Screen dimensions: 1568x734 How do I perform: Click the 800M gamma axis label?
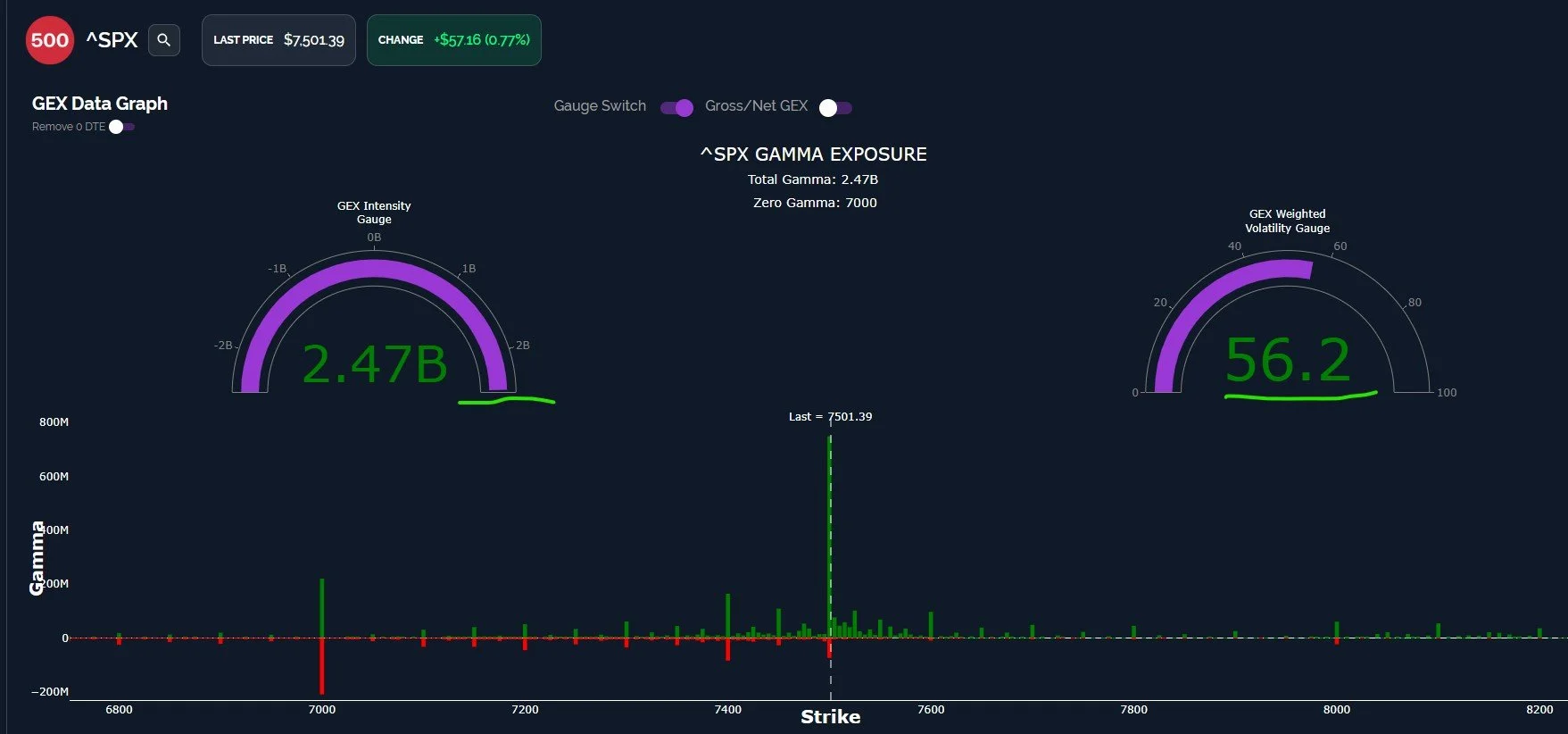[x=54, y=422]
